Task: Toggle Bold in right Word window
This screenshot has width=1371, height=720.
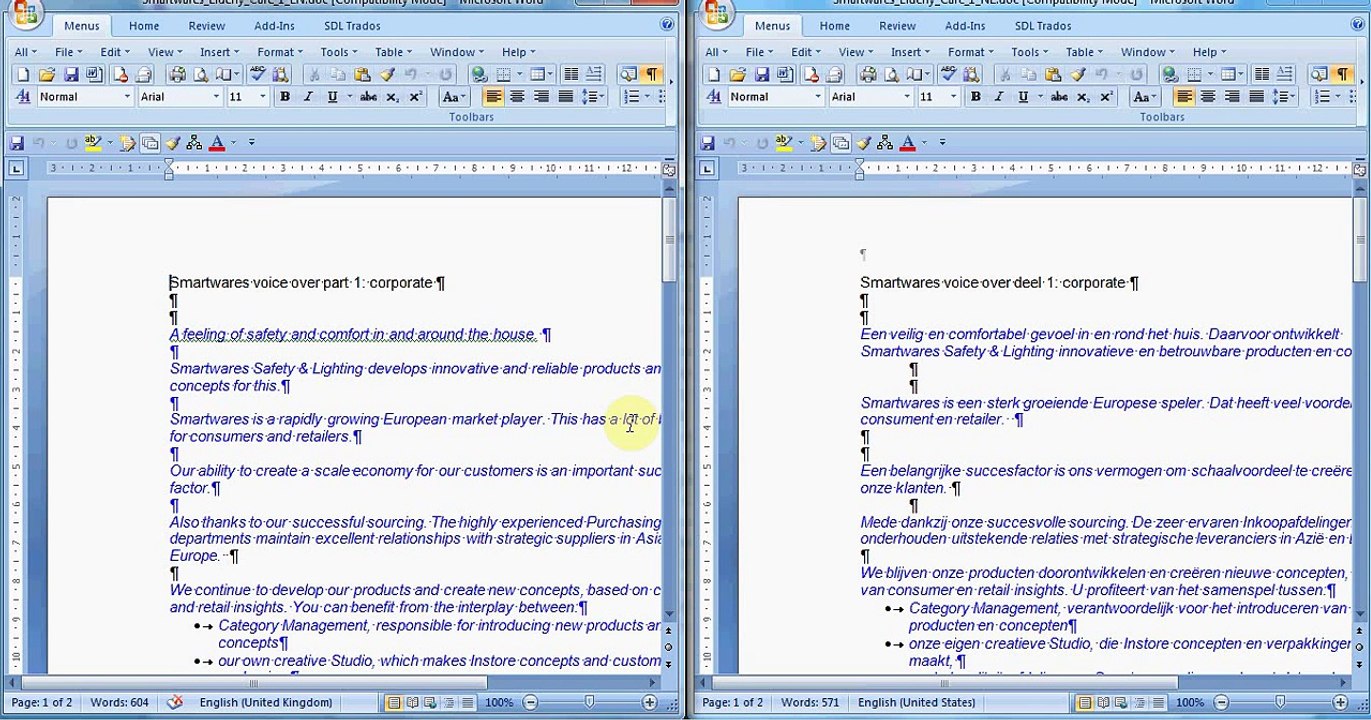Action: pyautogui.click(x=975, y=97)
